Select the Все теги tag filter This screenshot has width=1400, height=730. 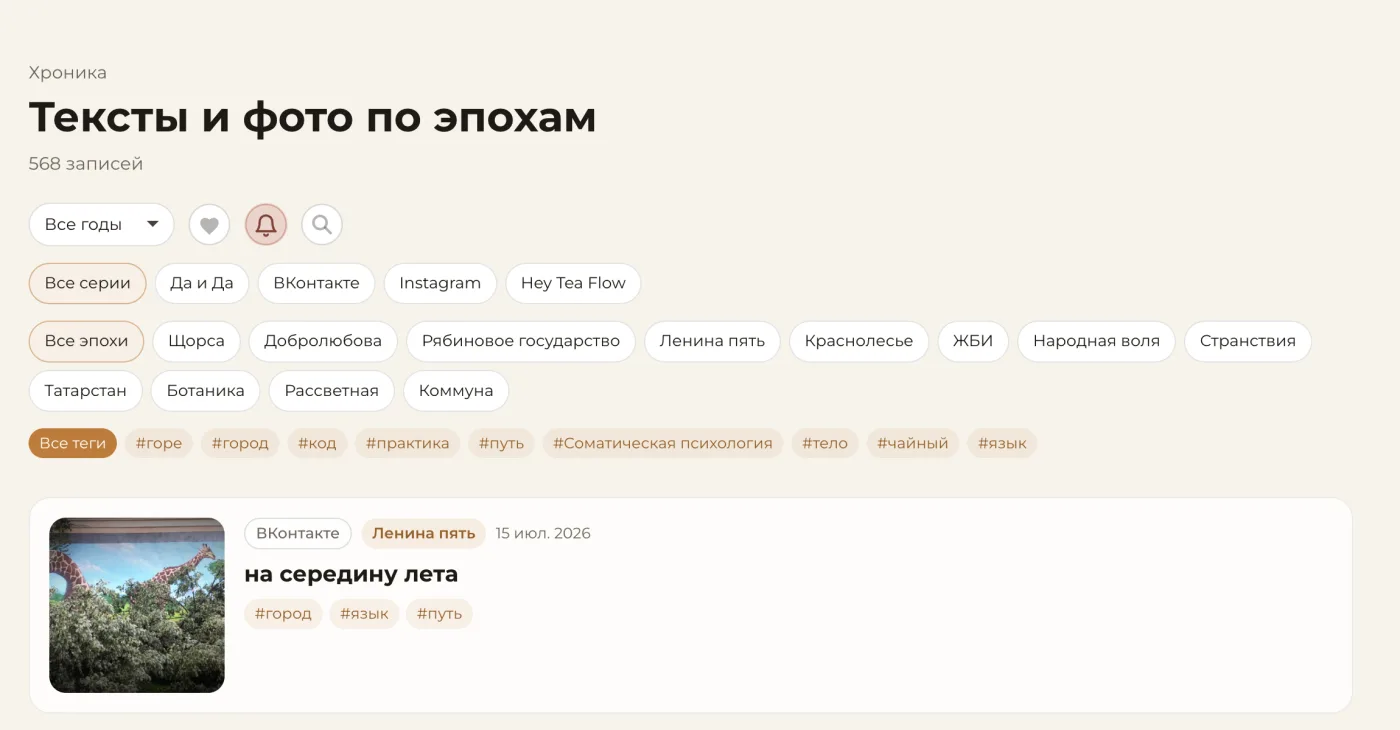[73, 443]
